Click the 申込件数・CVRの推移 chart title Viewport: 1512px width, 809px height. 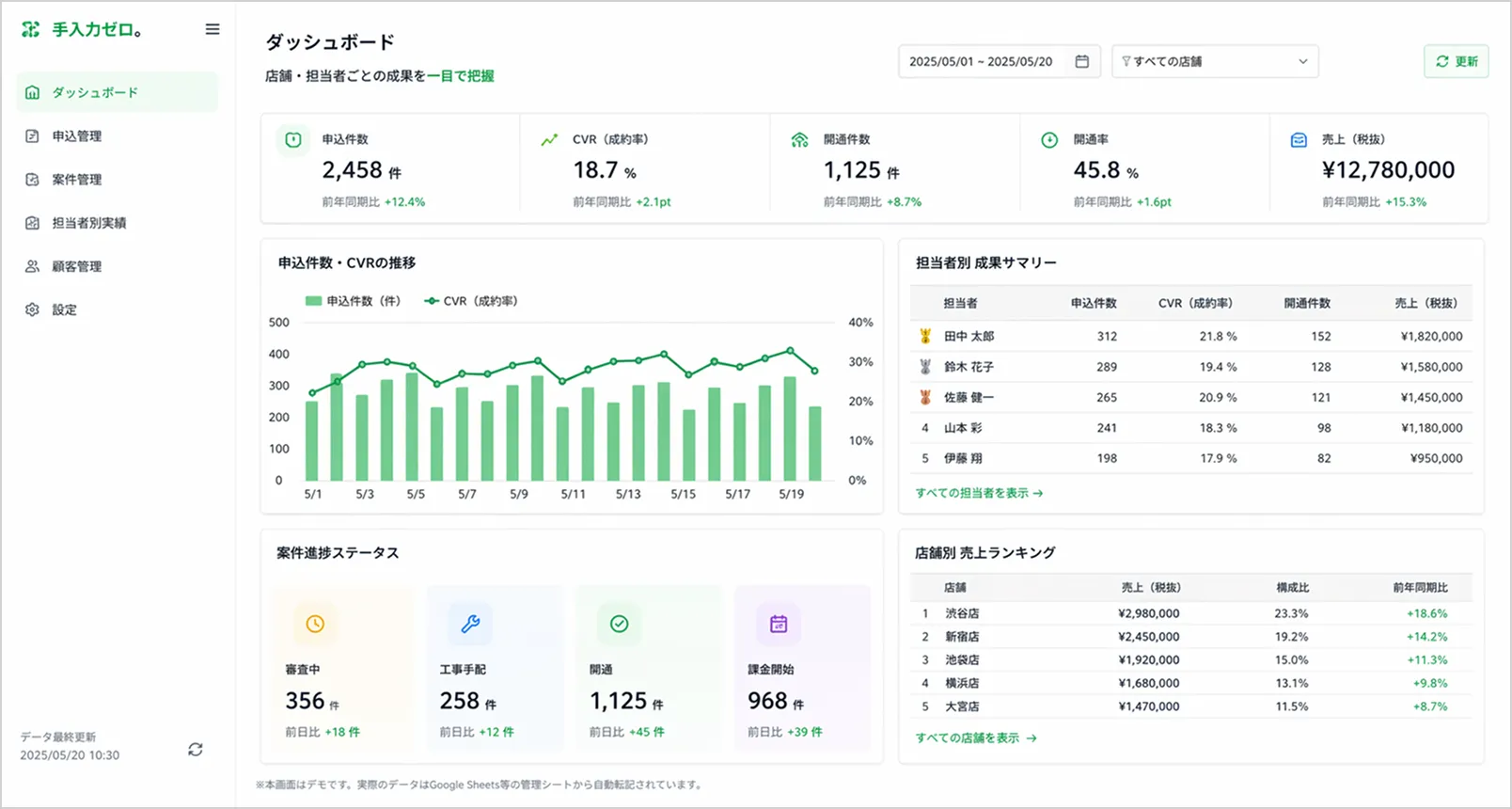click(x=346, y=262)
